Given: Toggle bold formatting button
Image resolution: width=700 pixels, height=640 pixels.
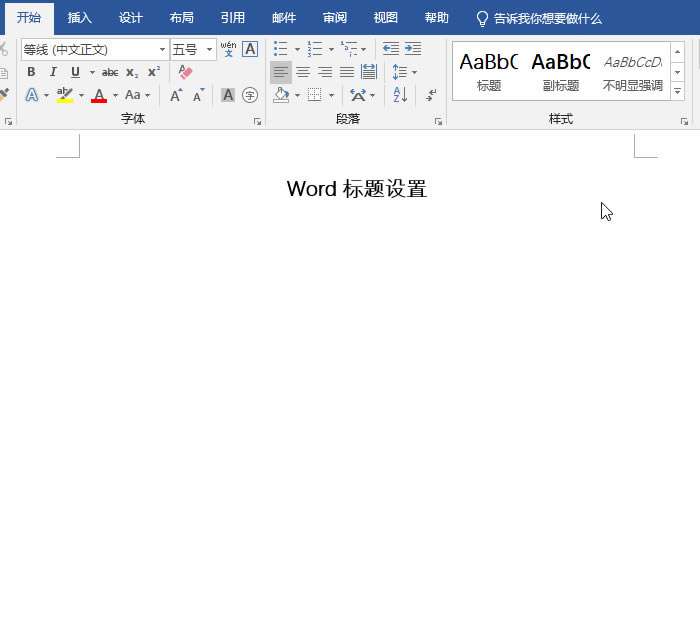Looking at the screenshot, I should pos(31,72).
